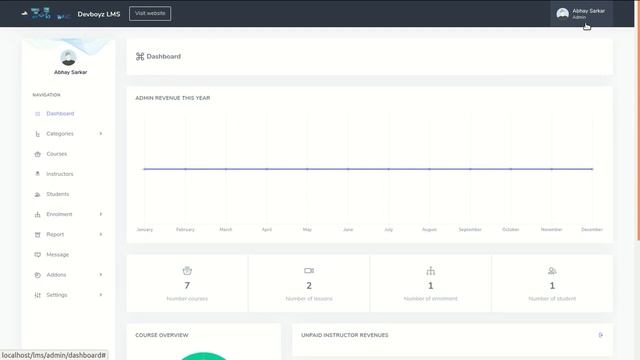The width and height of the screenshot is (640, 360).
Task: Click the Enrolment hierarchy icon in sidebar
Action: 38,214
